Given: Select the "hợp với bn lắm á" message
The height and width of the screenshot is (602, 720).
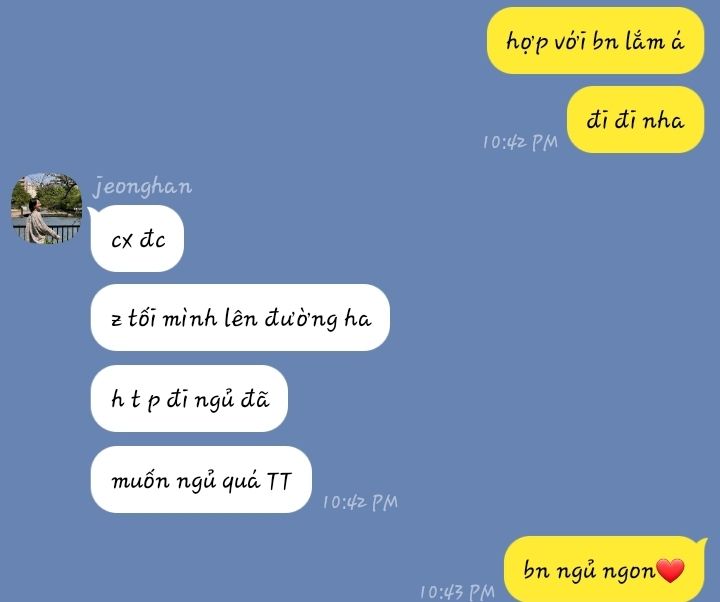Looking at the screenshot, I should [x=595, y=41].
